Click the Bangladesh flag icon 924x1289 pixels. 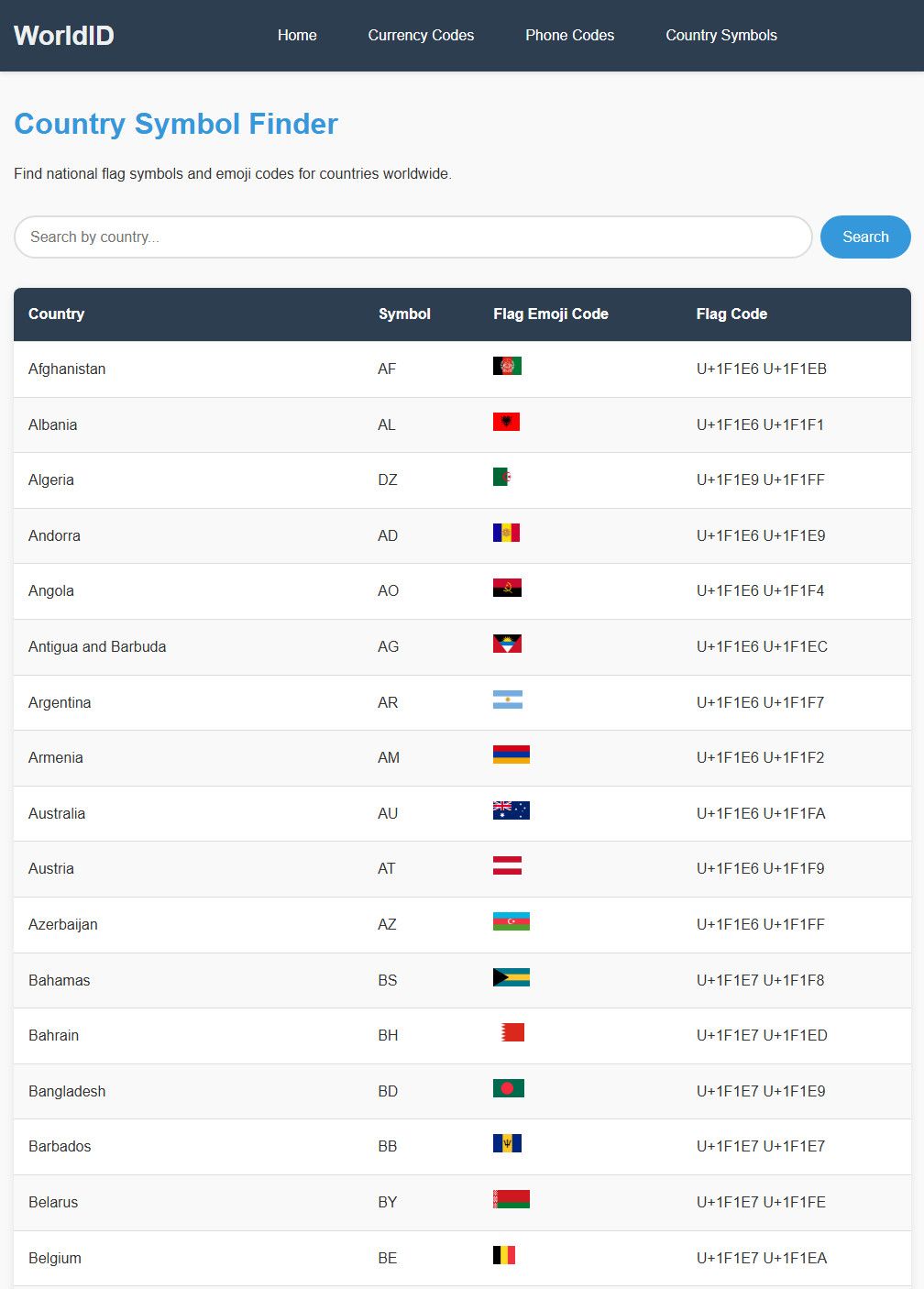pos(508,1088)
